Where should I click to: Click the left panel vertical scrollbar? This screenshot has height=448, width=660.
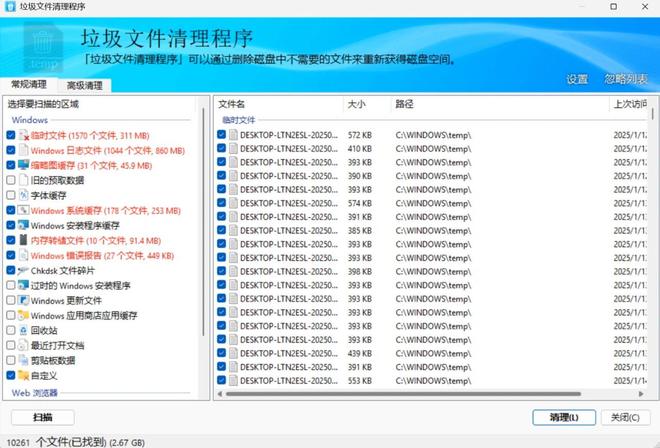click(203, 222)
